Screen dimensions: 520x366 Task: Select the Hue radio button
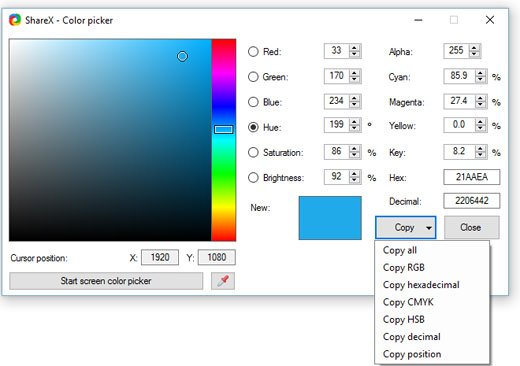[x=253, y=127]
